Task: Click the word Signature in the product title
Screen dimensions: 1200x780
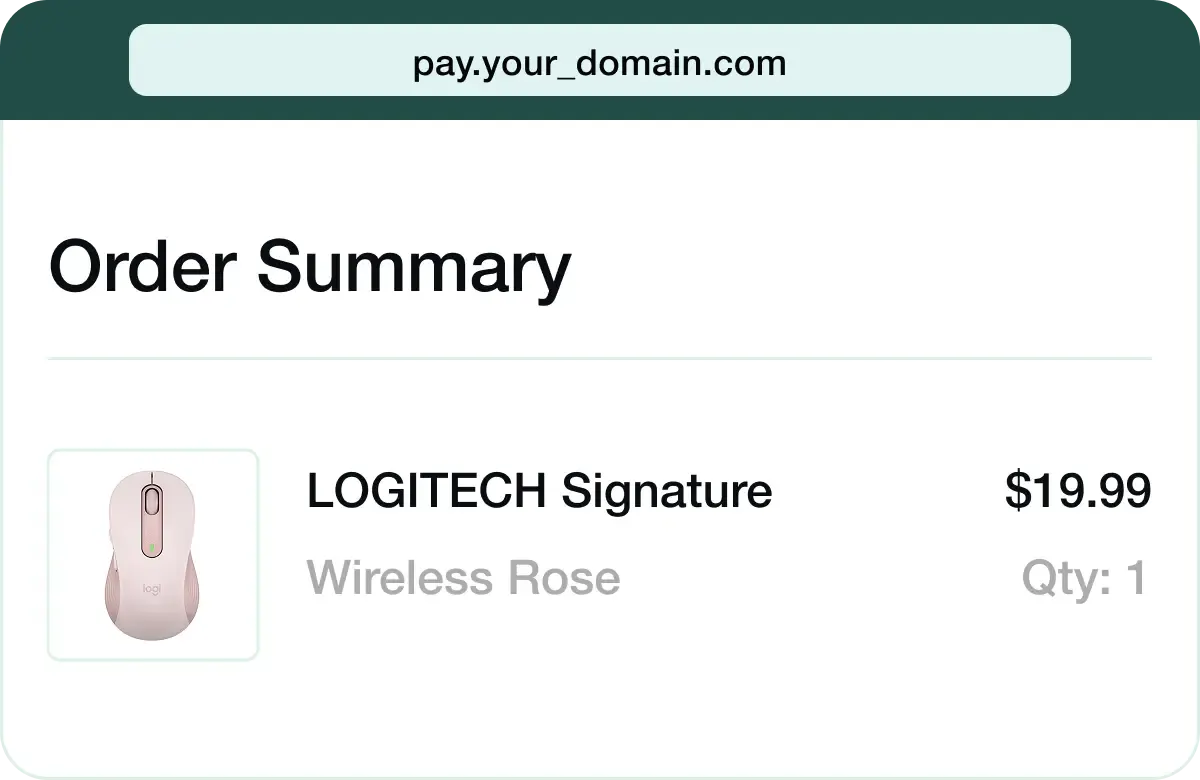Action: (666, 491)
